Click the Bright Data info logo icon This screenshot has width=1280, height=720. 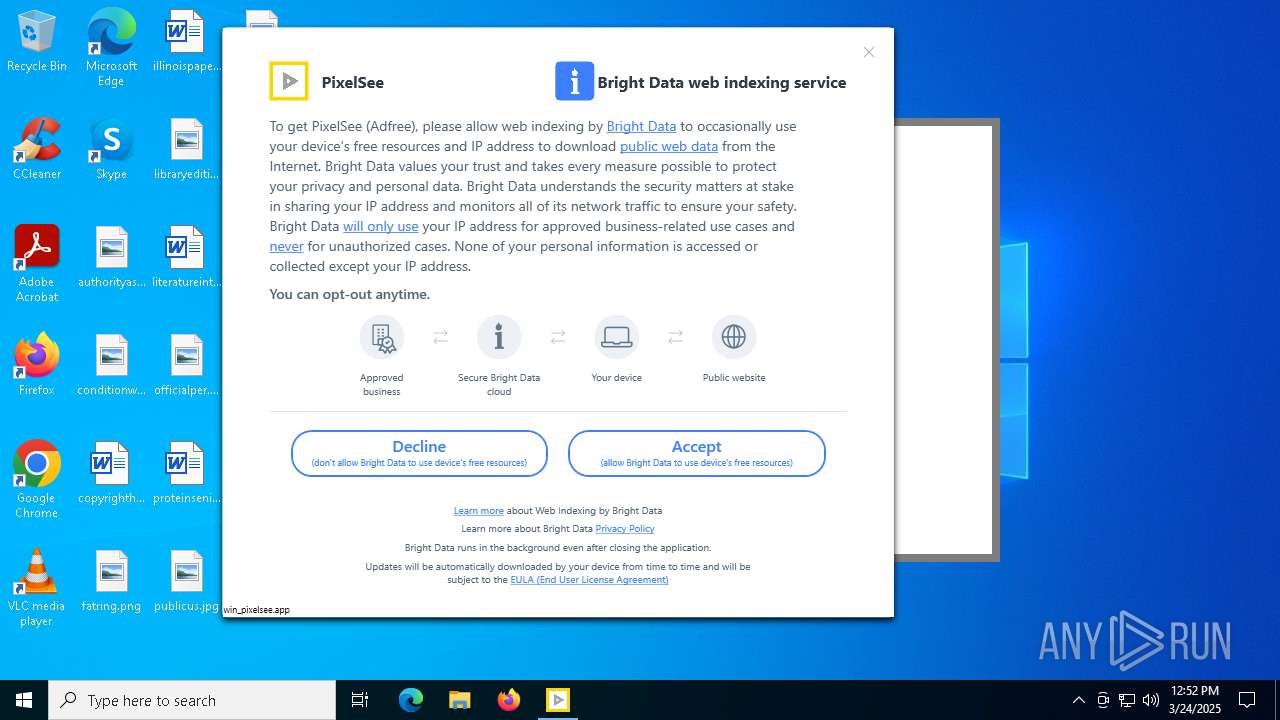pos(574,81)
